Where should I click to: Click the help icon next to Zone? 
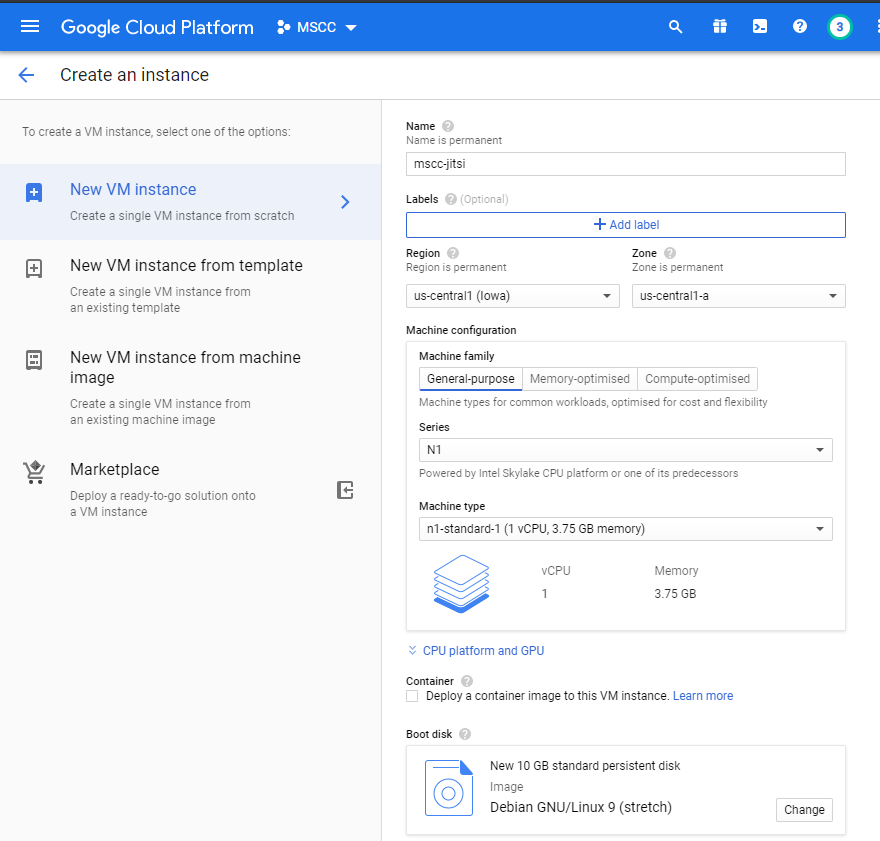point(670,253)
